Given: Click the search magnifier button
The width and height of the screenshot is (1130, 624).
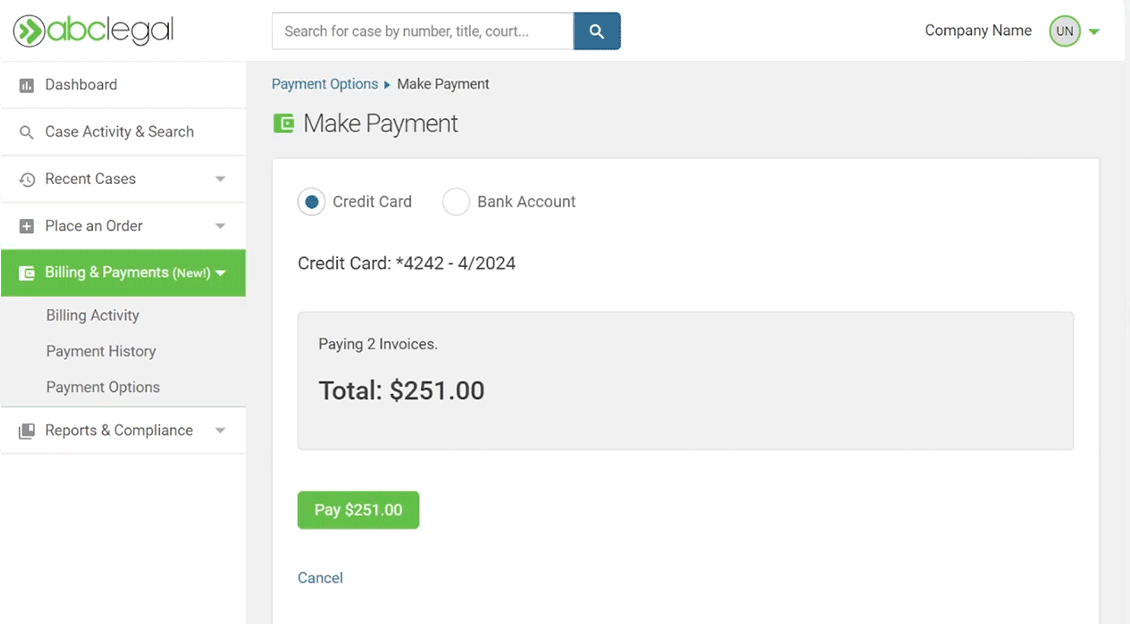Looking at the screenshot, I should [597, 31].
